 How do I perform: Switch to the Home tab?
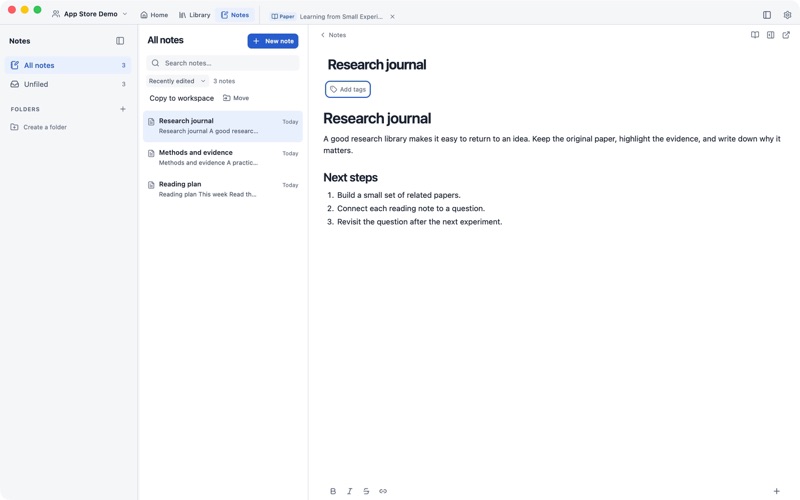coord(154,15)
